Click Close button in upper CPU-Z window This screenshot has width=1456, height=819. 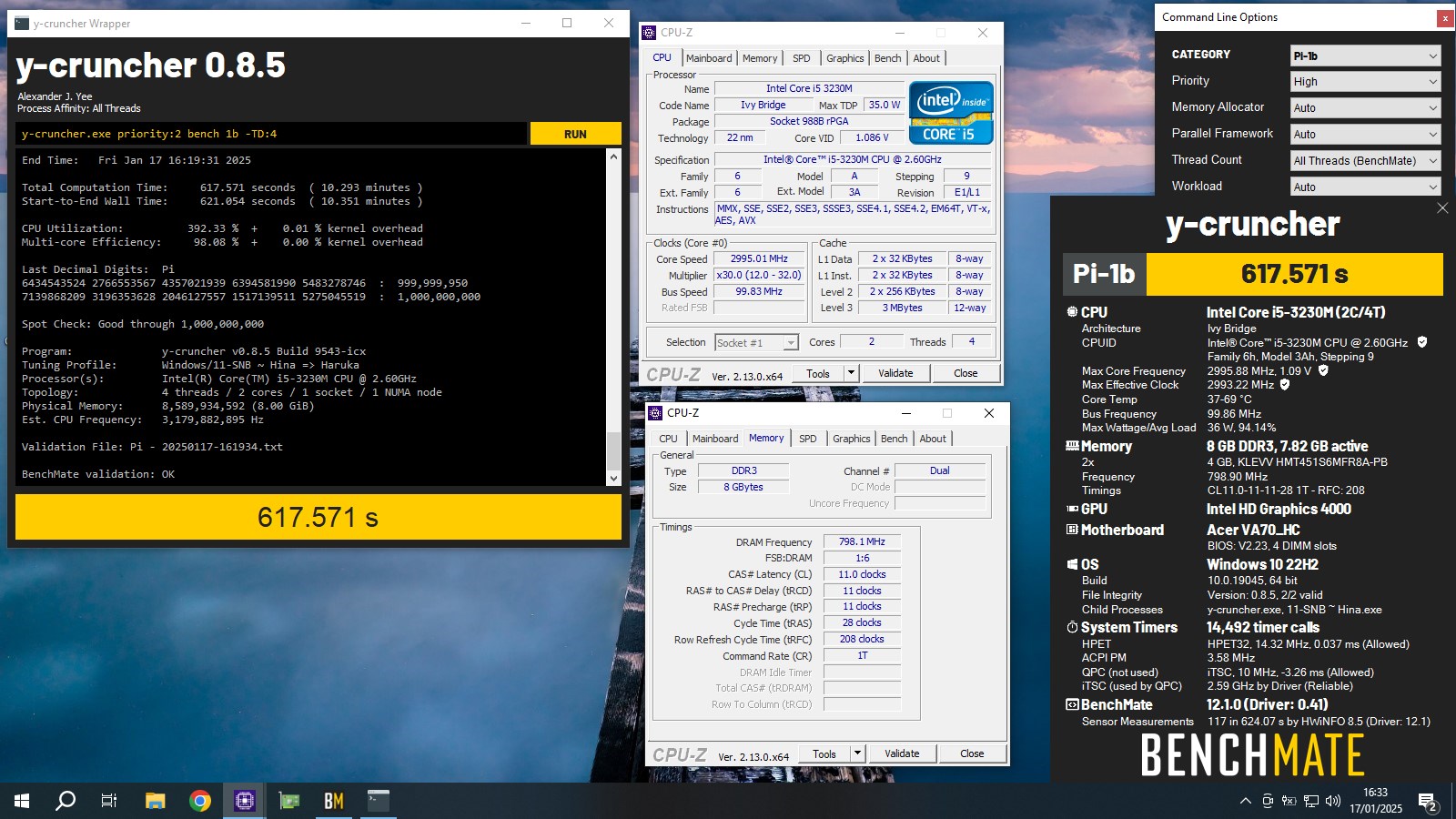[966, 373]
